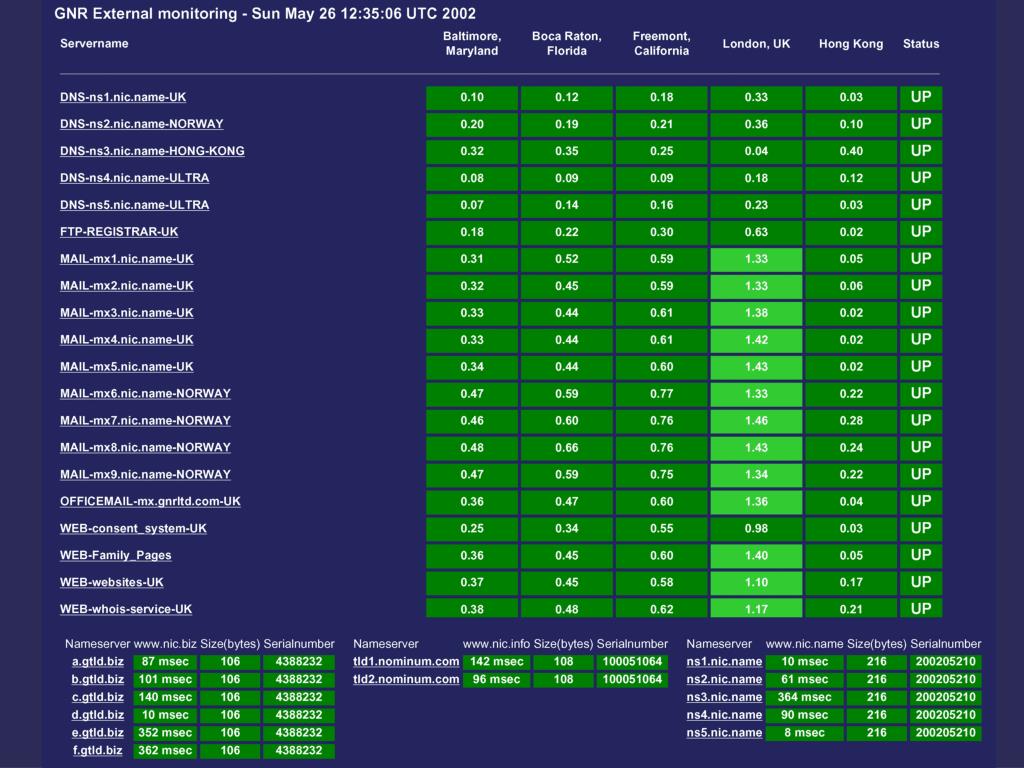Click the 1.36 London value for OFFICEMAIL-mx.gnrltd.com-UK
1024x768 pixels.
pos(756,502)
